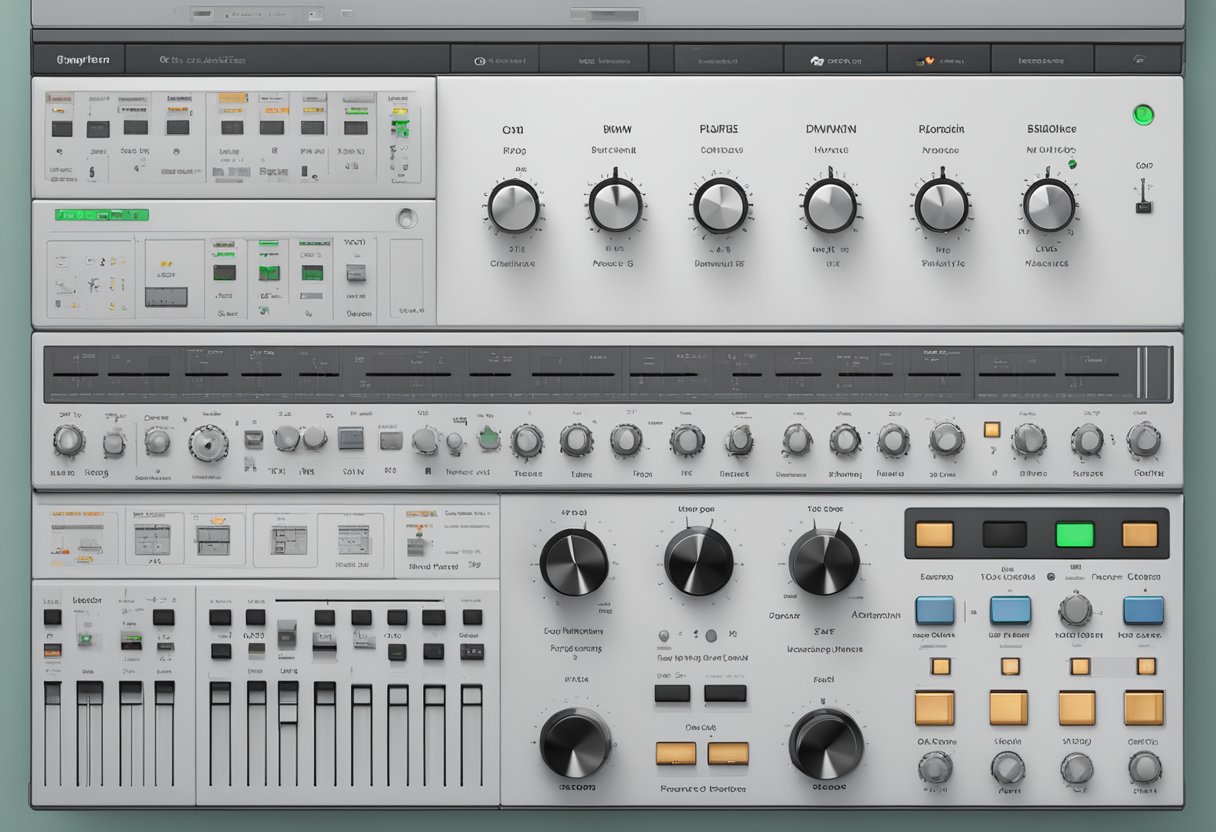
Task: Click the small gray knob between the blue buttons
Action: click(x=1075, y=609)
